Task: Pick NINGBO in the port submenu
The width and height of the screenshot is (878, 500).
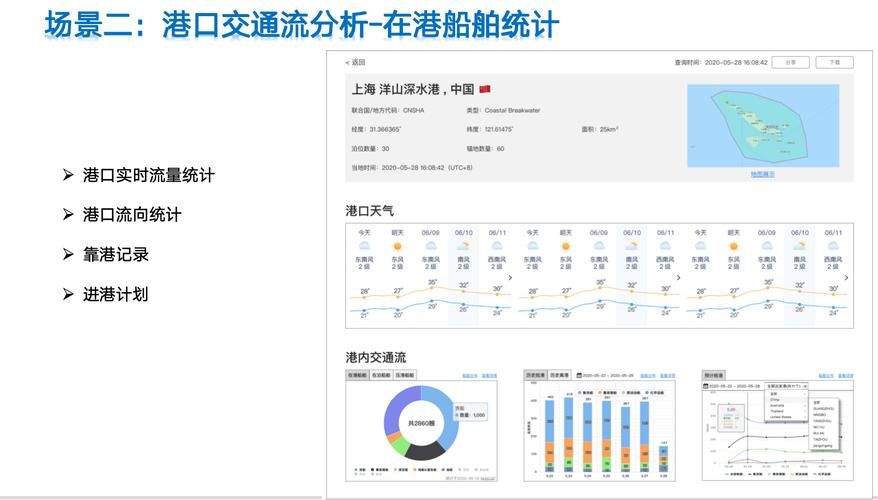Action: 819,415
